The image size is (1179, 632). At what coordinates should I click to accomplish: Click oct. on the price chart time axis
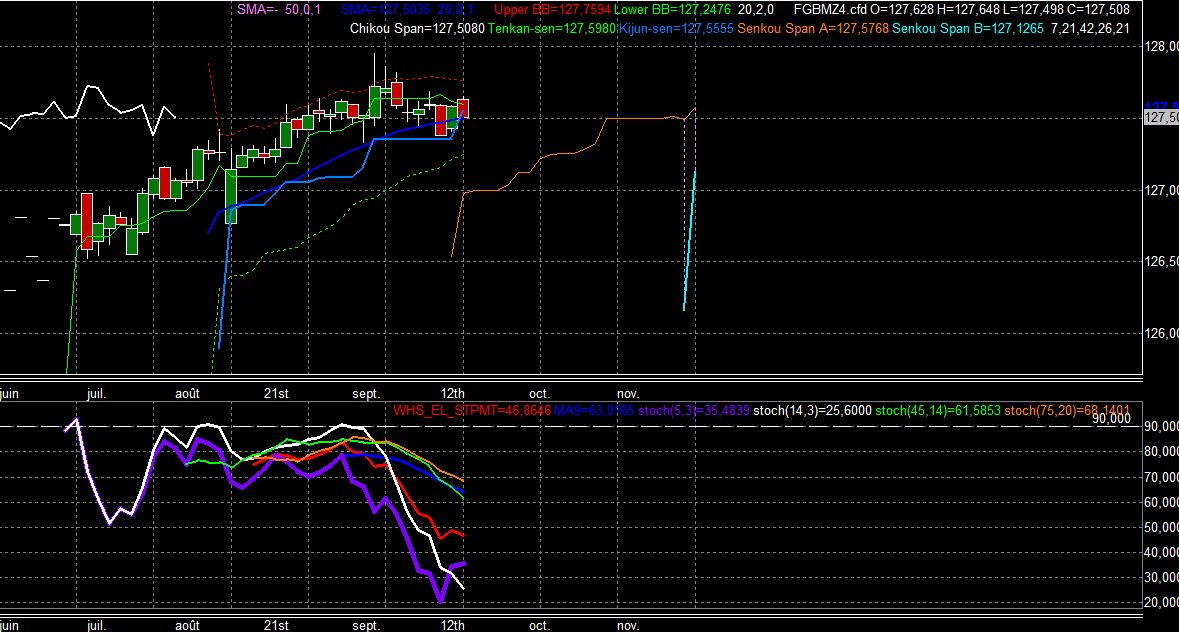[x=539, y=394]
